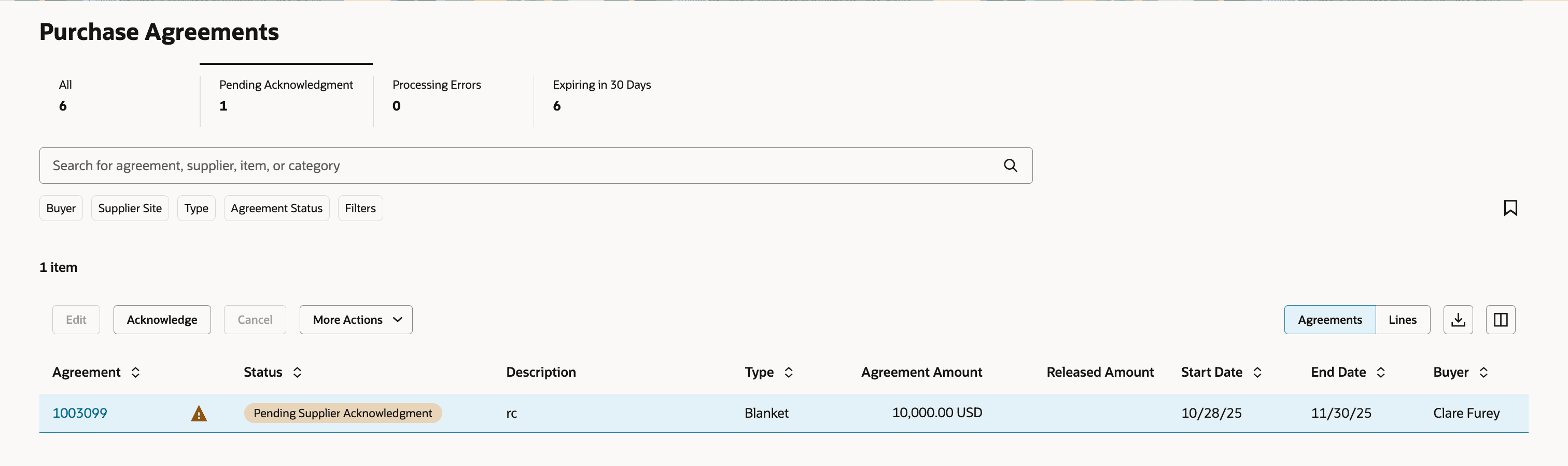This screenshot has width=1568, height=466.
Task: Click the Pending Supplier Acknowledgment status badge
Action: (x=343, y=413)
